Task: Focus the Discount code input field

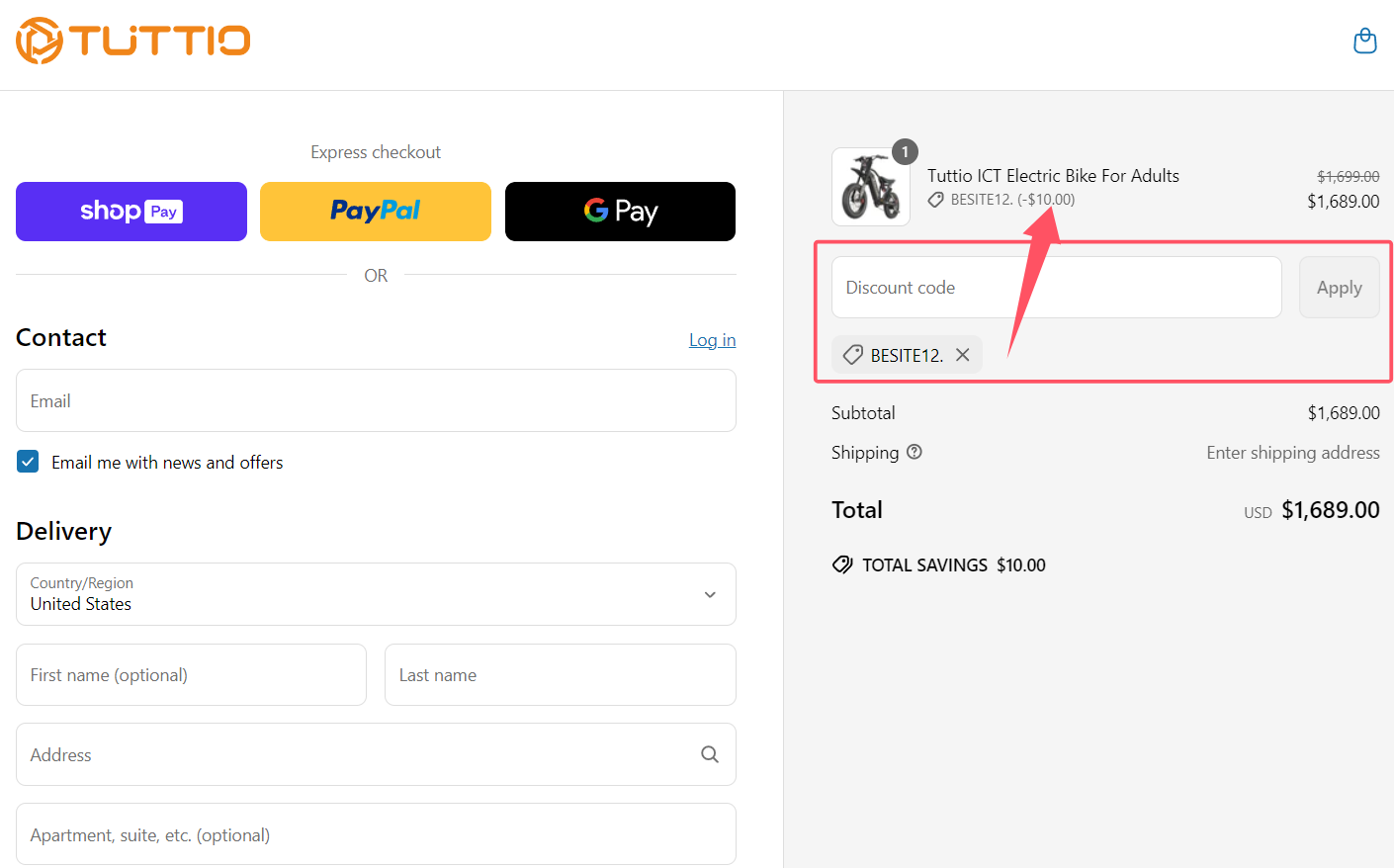Action: (x=1056, y=288)
